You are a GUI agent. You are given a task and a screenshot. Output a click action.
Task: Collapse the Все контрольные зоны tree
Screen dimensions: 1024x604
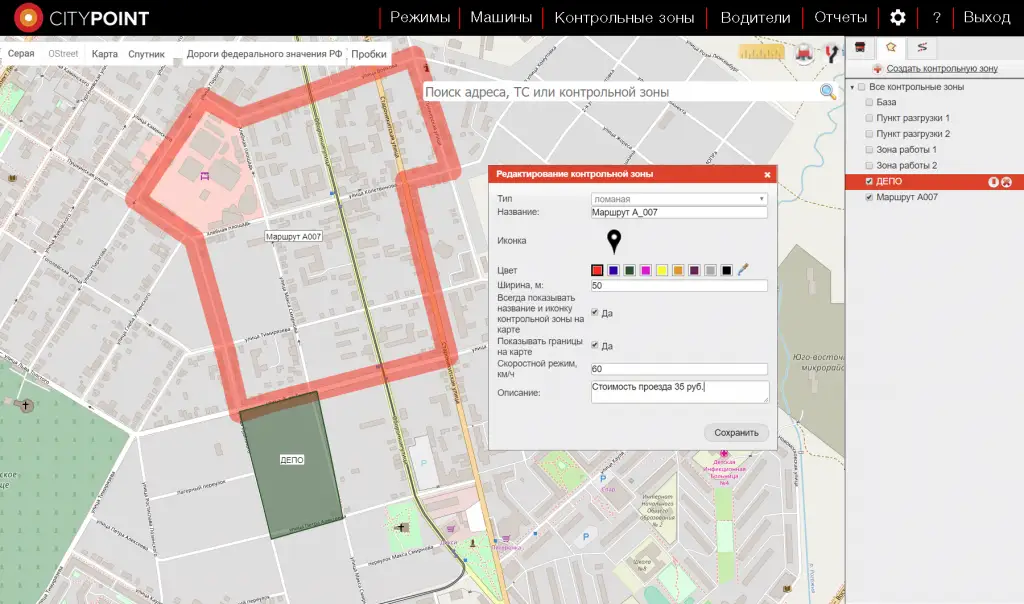click(852, 87)
